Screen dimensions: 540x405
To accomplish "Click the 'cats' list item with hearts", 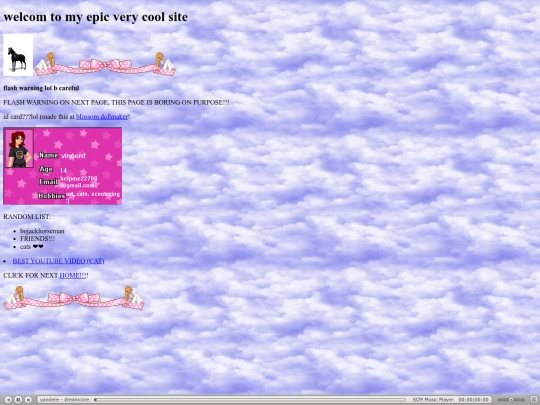I will point(32,247).
